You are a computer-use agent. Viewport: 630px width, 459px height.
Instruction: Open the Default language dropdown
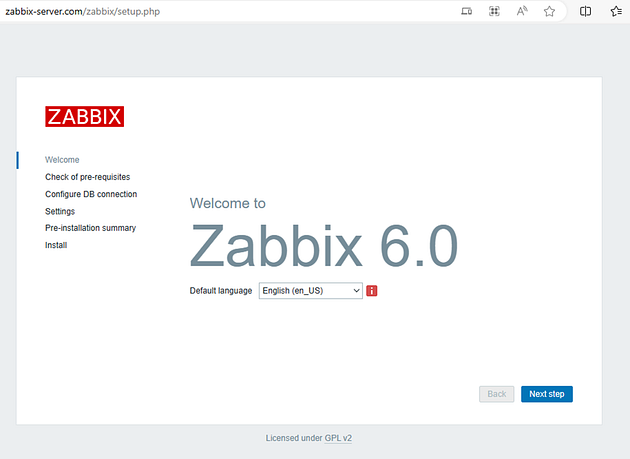pos(311,291)
